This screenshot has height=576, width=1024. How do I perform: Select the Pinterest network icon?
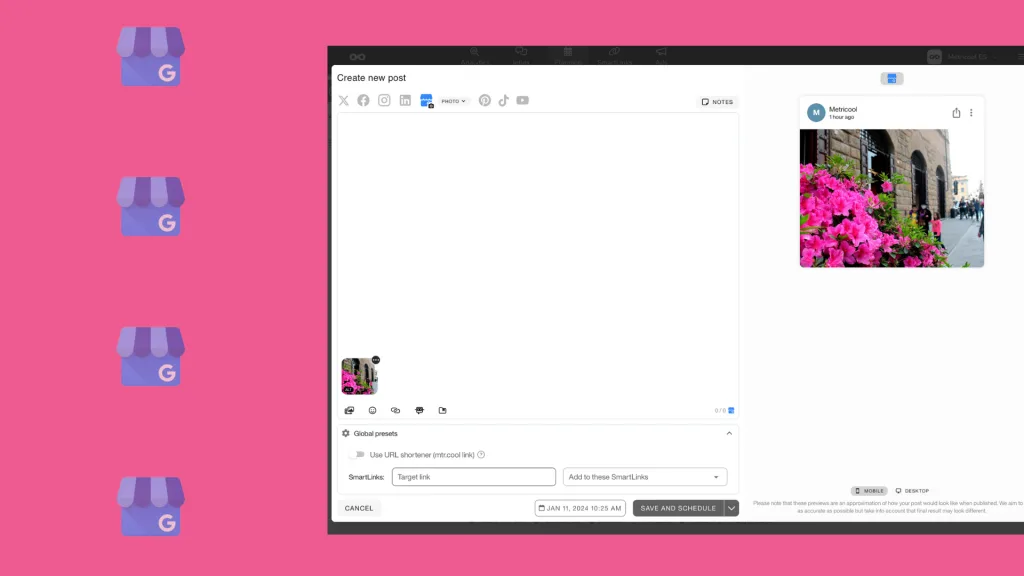click(484, 100)
